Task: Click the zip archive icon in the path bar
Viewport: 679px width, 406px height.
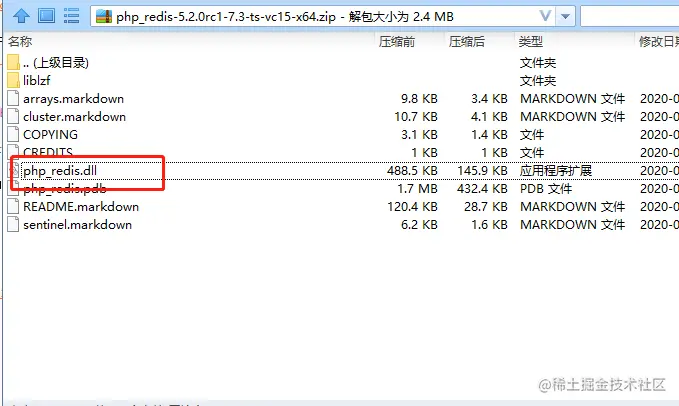Action: (x=104, y=17)
